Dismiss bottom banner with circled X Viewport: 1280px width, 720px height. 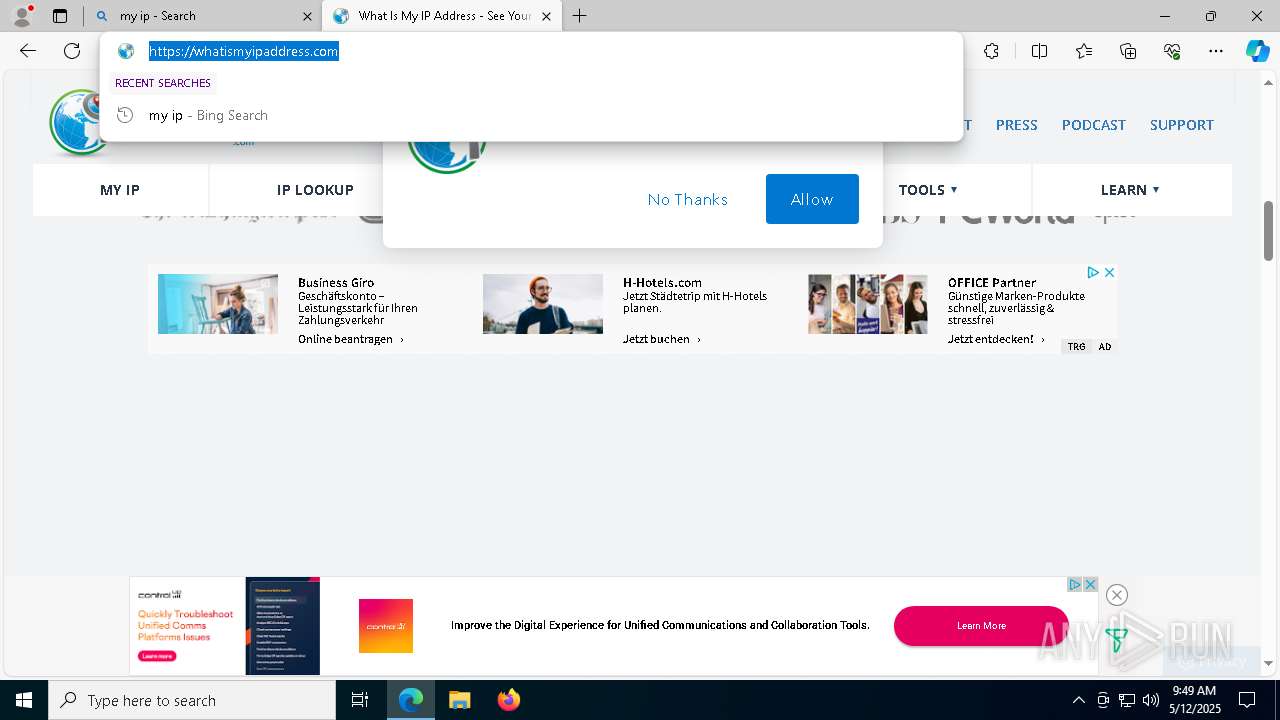click(x=1117, y=595)
